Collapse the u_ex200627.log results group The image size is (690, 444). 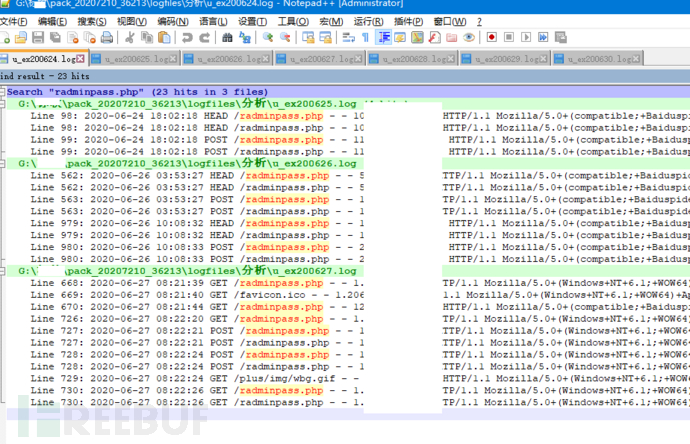tap(2, 271)
